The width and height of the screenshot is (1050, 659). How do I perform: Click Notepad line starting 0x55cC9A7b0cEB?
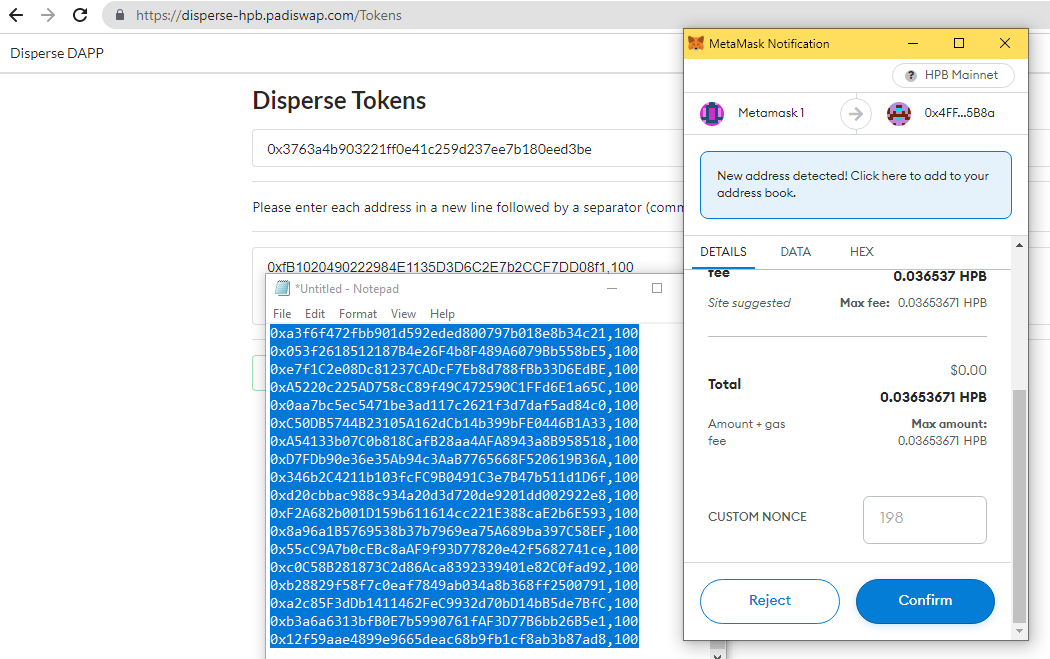point(455,549)
